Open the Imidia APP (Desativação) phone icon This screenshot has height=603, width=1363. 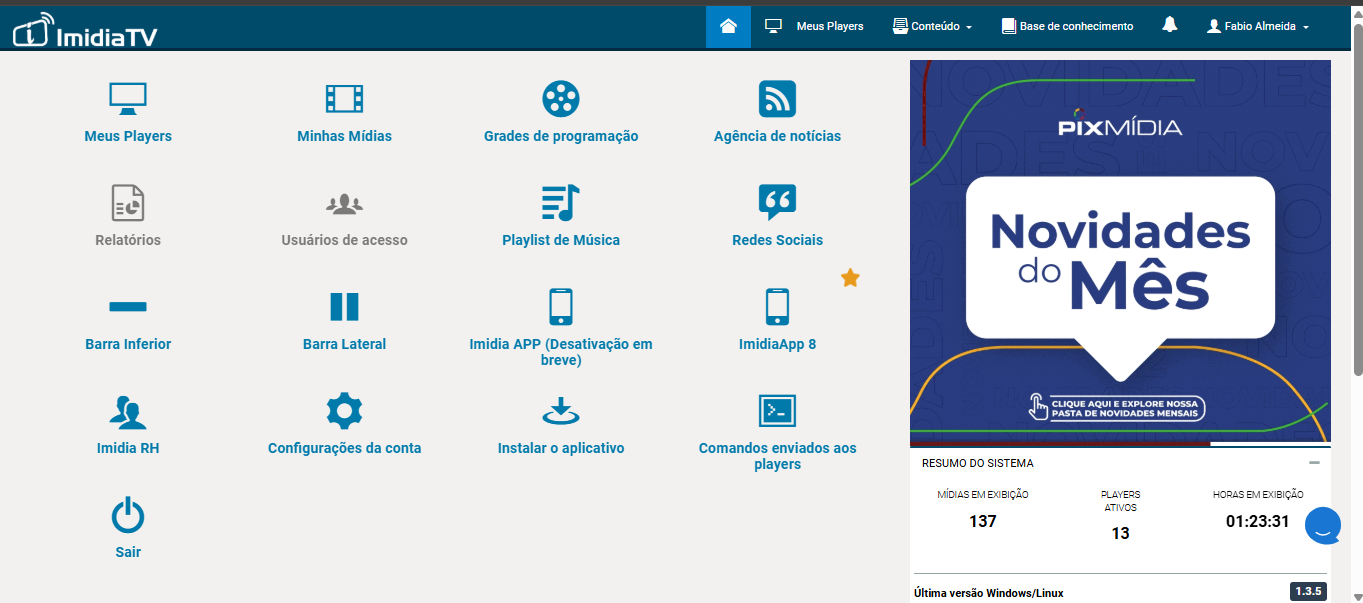coord(561,306)
